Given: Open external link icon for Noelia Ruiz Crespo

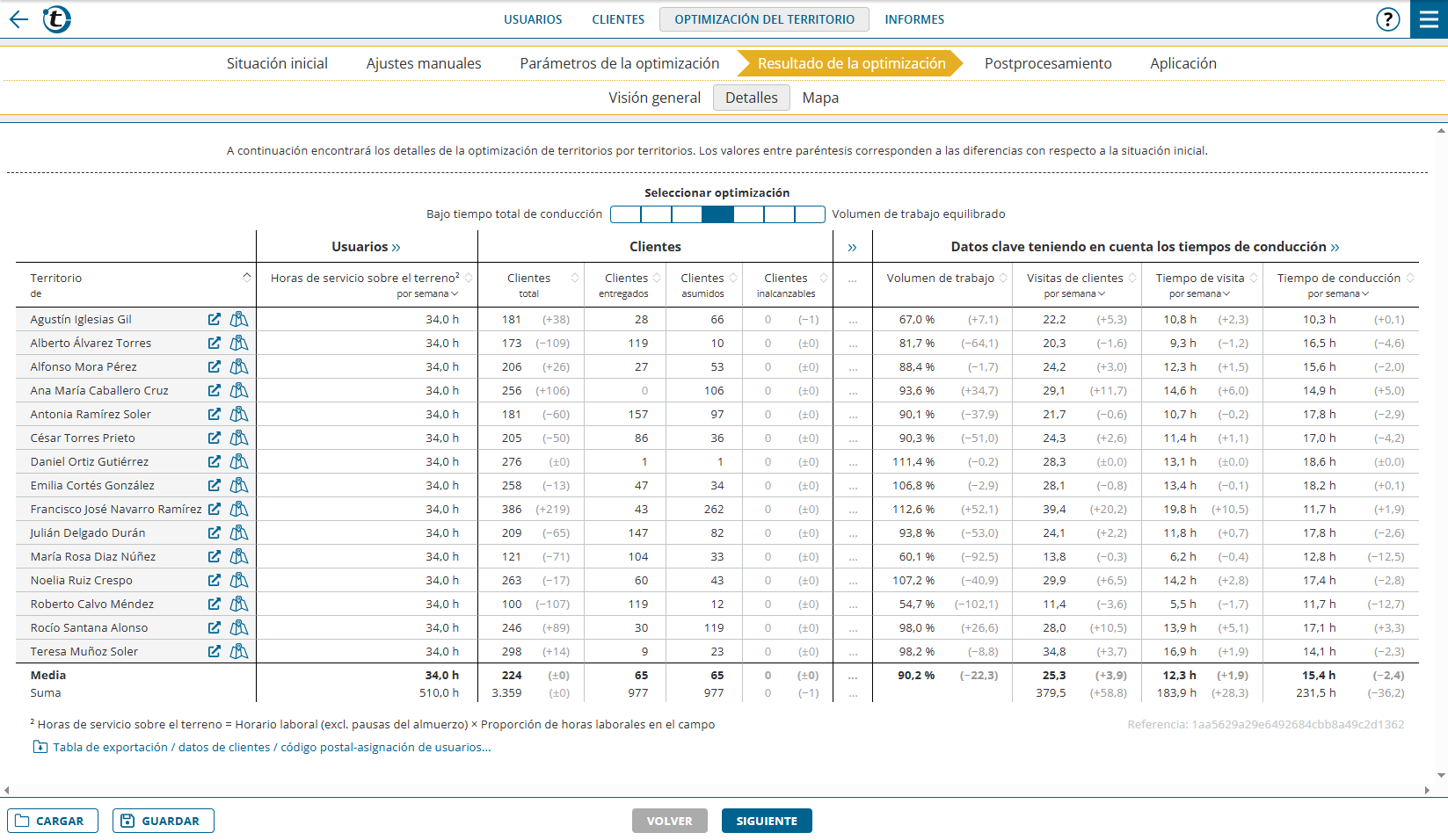Looking at the screenshot, I should point(215,581).
